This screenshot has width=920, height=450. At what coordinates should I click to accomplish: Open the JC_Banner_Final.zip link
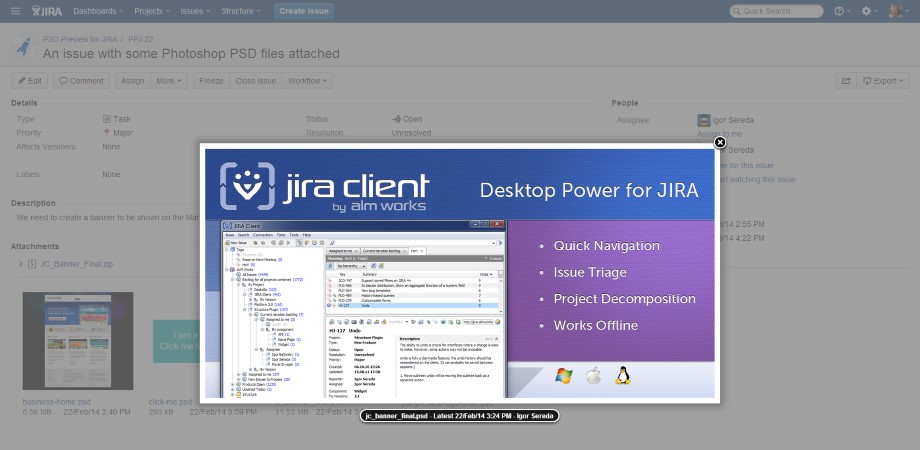coord(76,264)
